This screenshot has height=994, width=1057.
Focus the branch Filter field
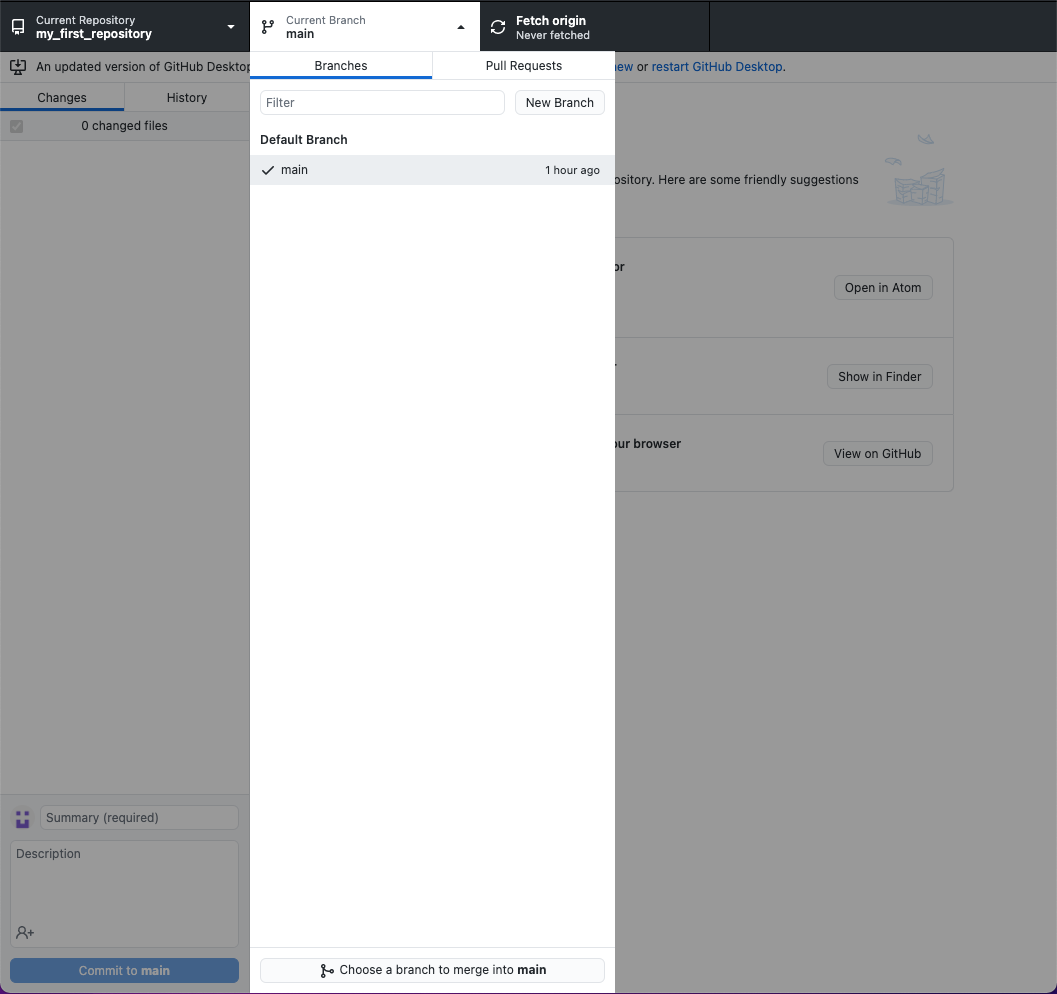(382, 102)
